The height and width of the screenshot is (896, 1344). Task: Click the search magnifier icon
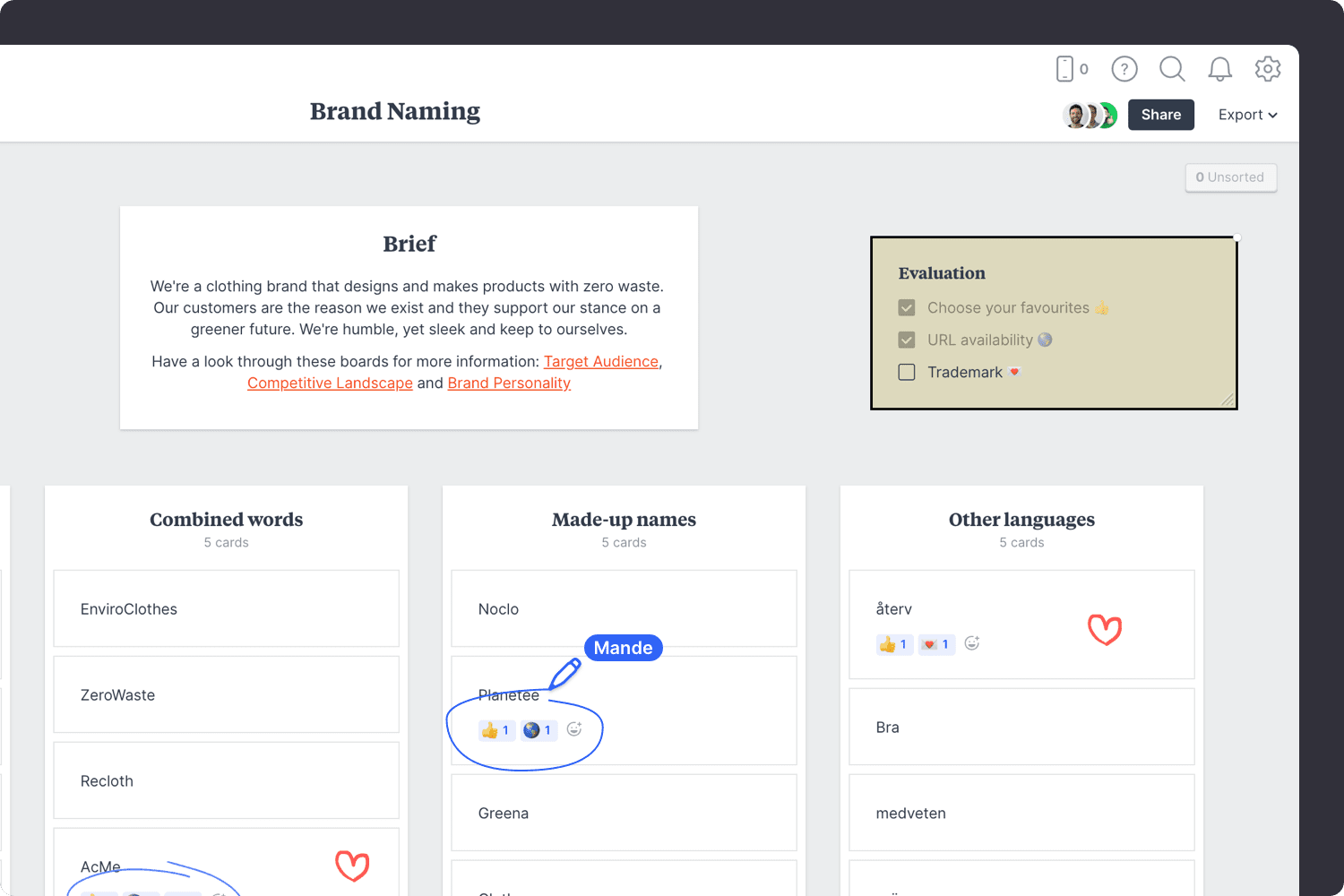[1172, 69]
